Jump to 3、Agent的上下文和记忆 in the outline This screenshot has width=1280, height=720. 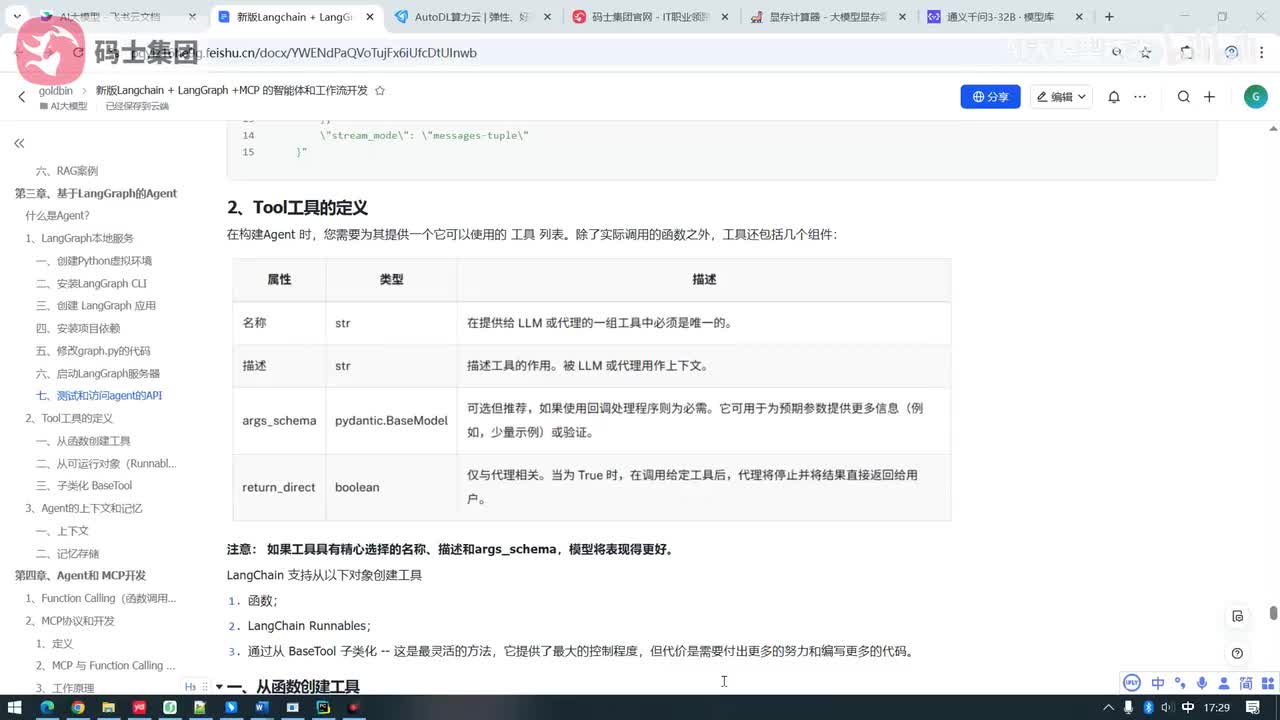point(84,508)
